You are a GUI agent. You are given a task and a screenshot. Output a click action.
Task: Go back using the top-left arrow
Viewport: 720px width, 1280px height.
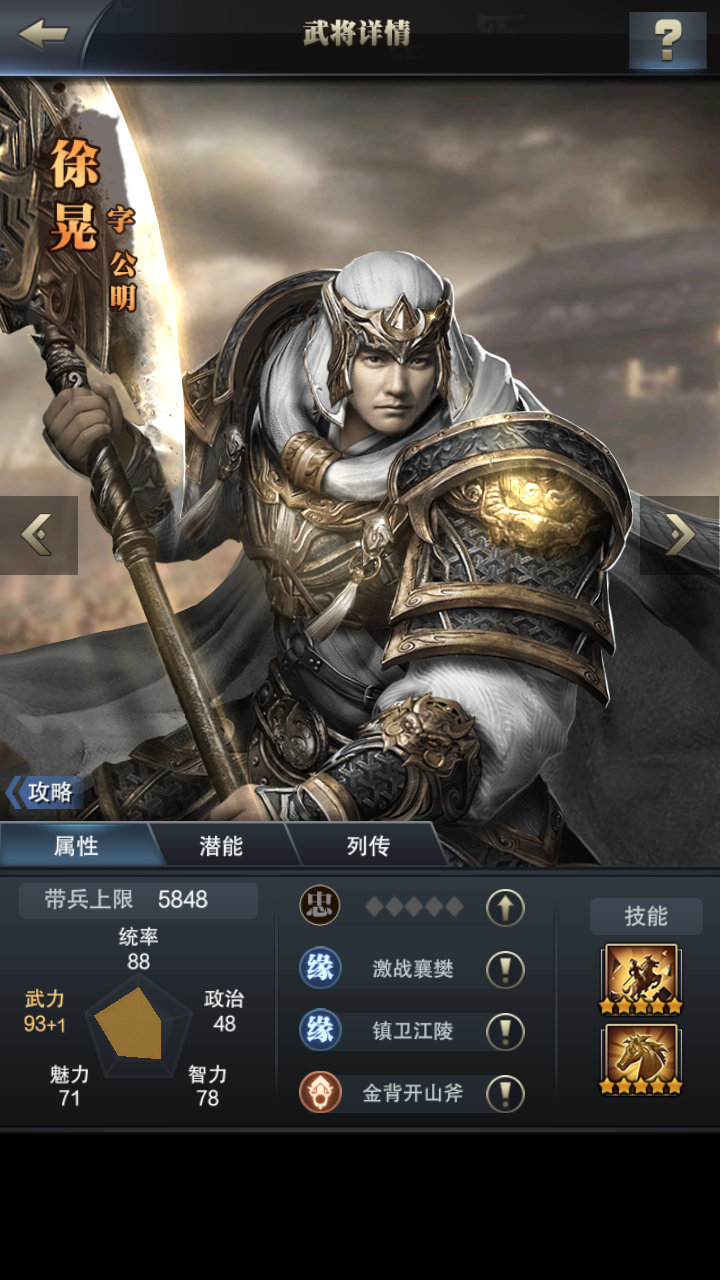pos(43,34)
